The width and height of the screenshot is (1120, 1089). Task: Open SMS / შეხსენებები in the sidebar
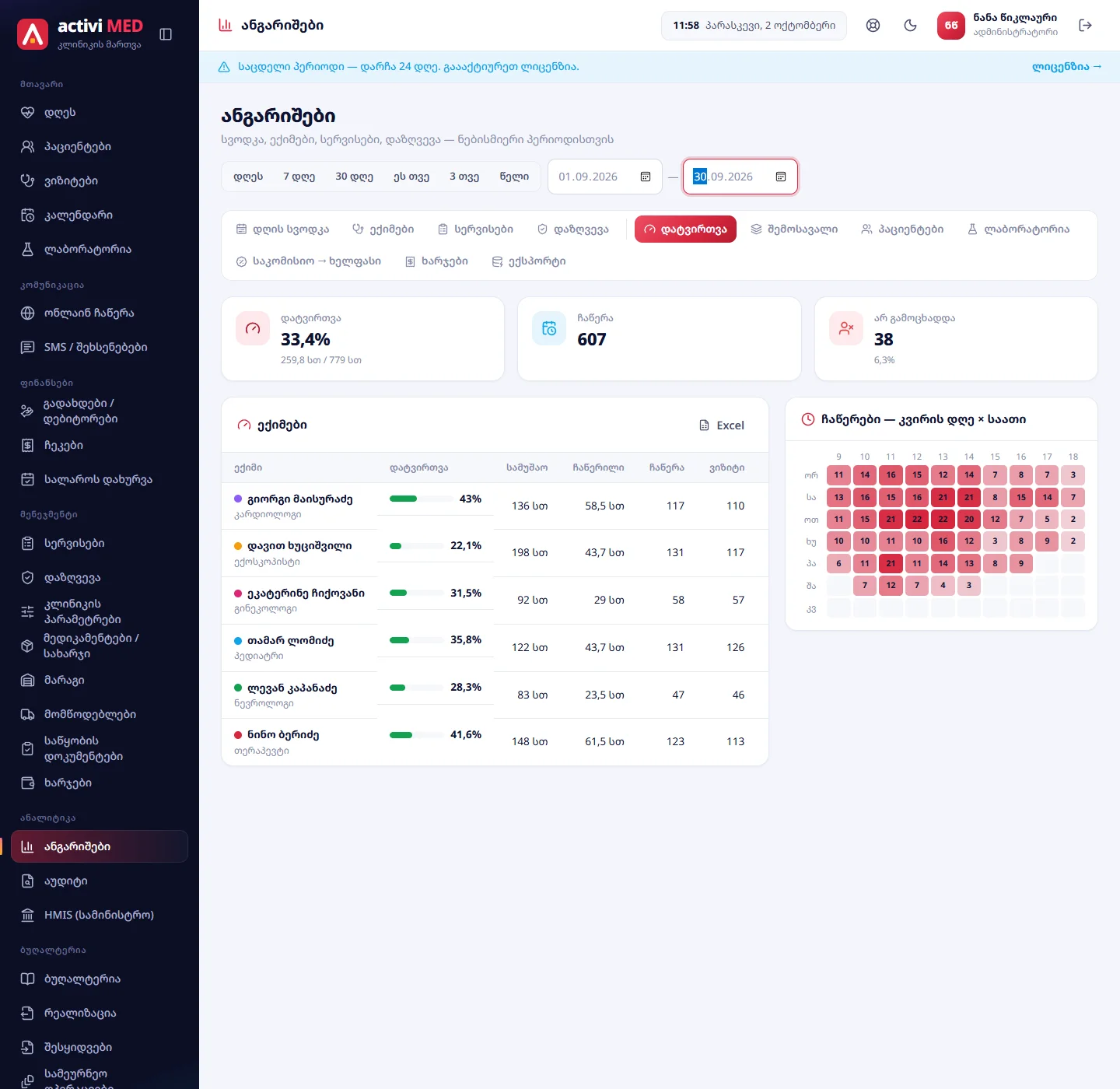[100, 348]
